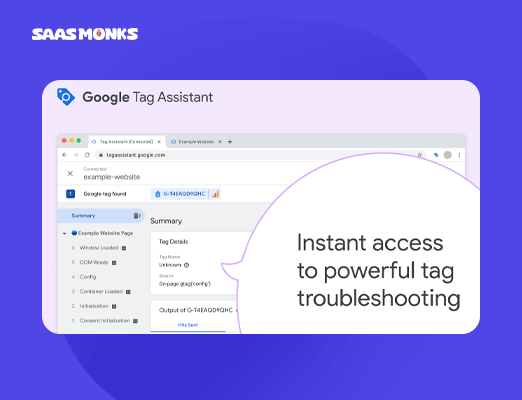The image size is (522, 400).
Task: Select the Initialization event
Action: [x=94, y=306]
